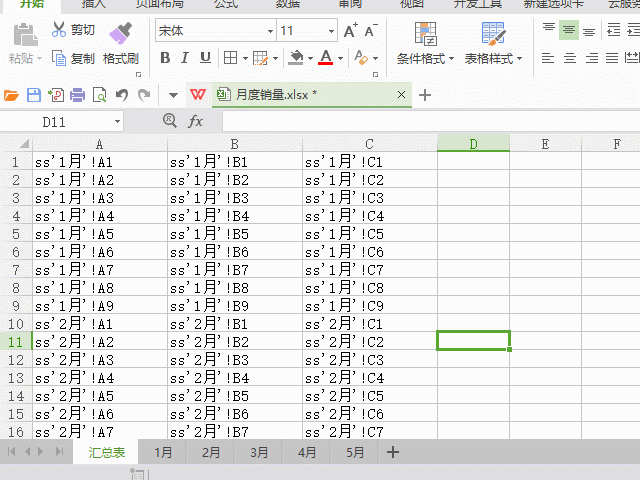Viewport: 640px width, 480px height.
Task: Switch to the 3月 sheet tab
Action: tap(259, 452)
